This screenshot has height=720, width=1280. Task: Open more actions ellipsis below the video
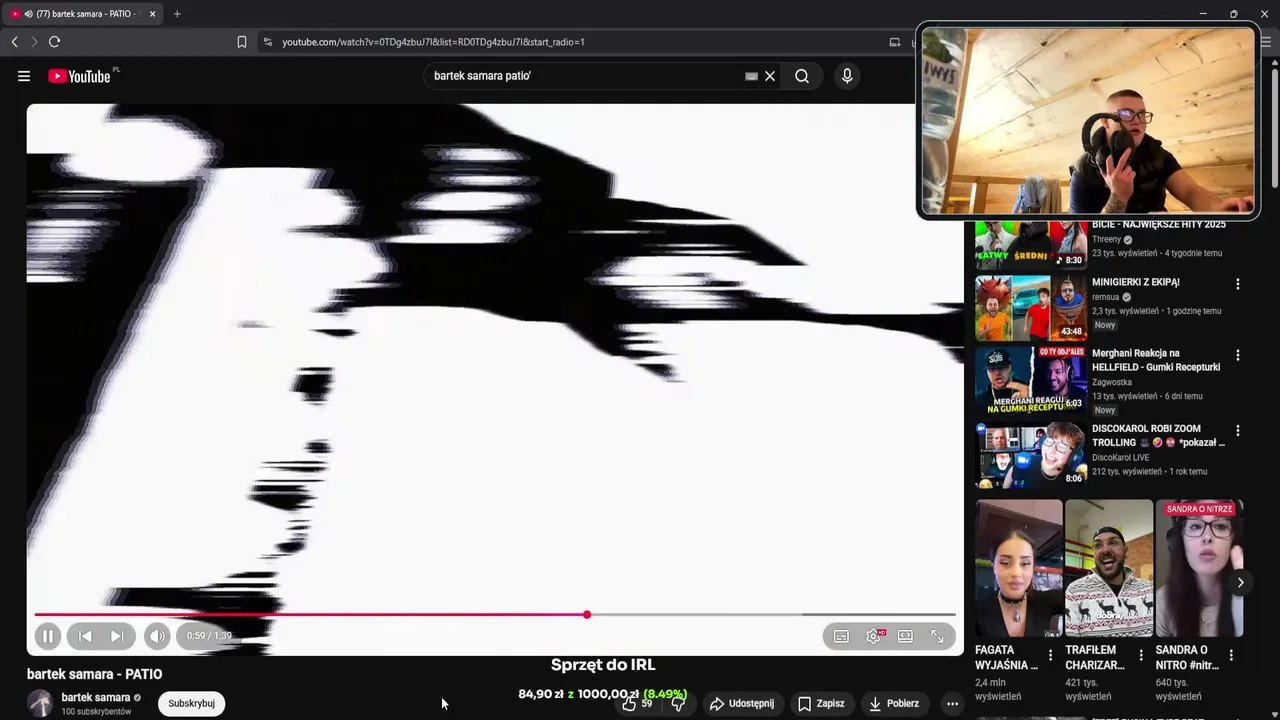tap(952, 704)
